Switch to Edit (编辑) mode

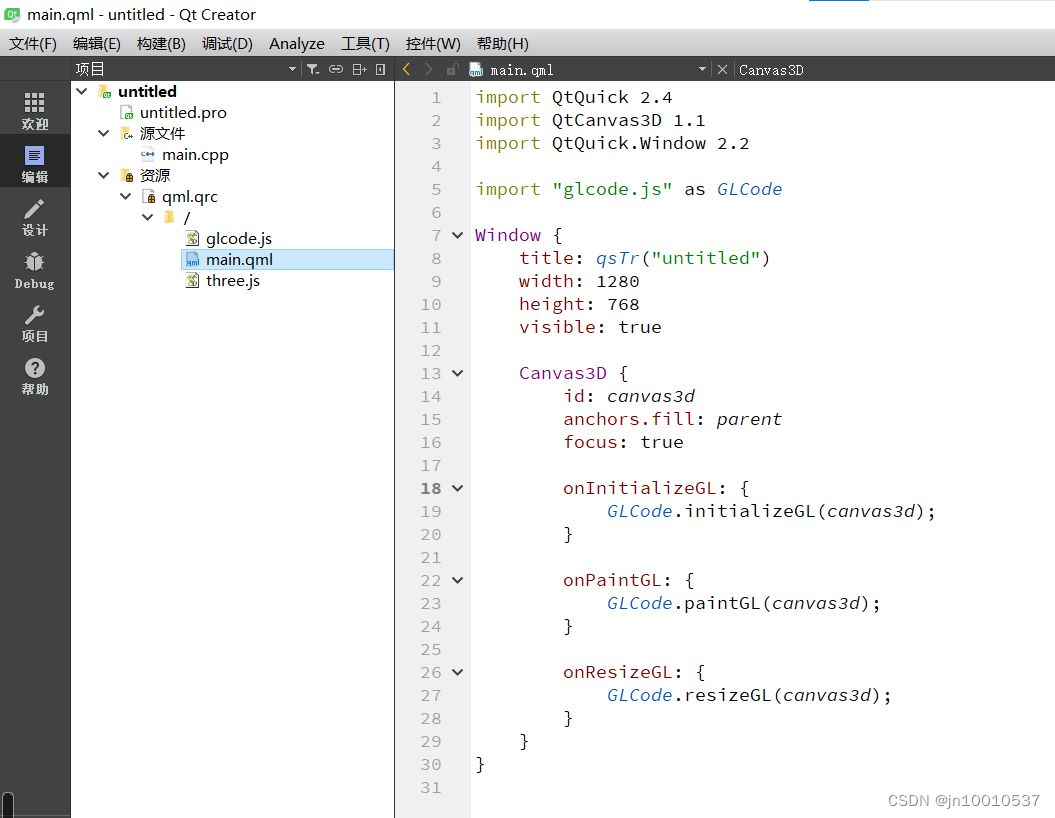[x=34, y=163]
